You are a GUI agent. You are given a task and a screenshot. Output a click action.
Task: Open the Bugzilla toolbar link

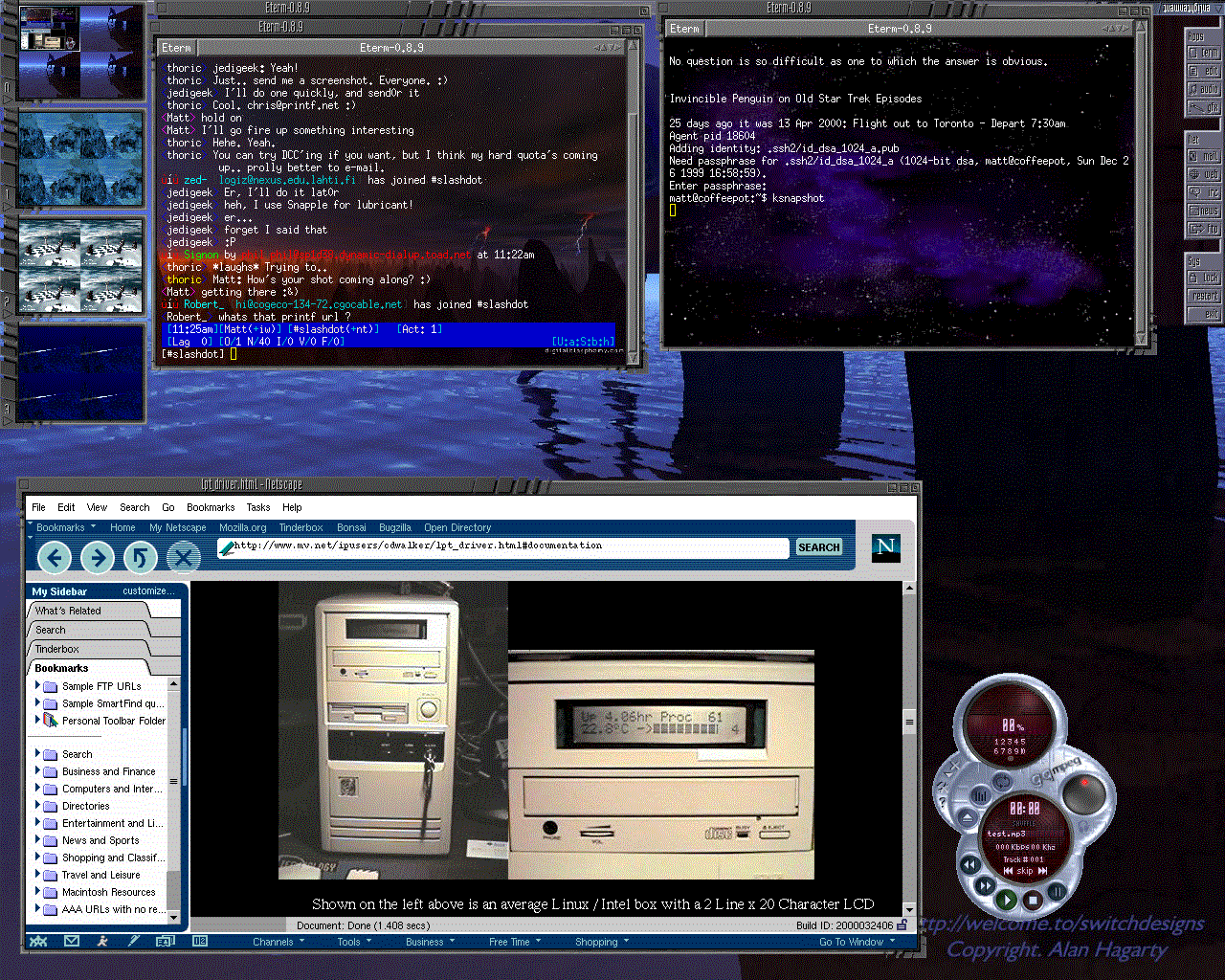(395, 527)
